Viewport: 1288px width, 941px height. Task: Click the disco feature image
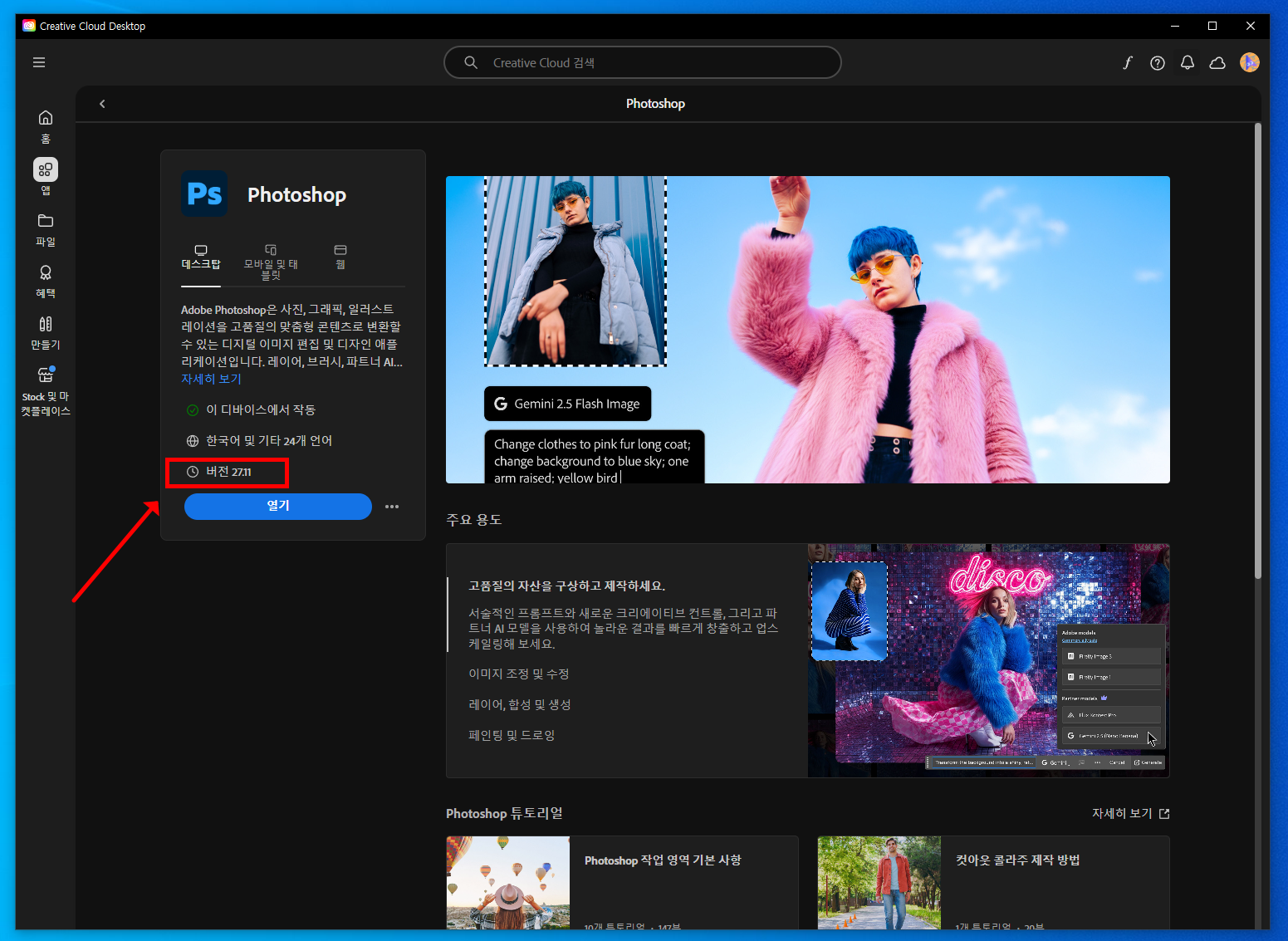click(x=988, y=661)
